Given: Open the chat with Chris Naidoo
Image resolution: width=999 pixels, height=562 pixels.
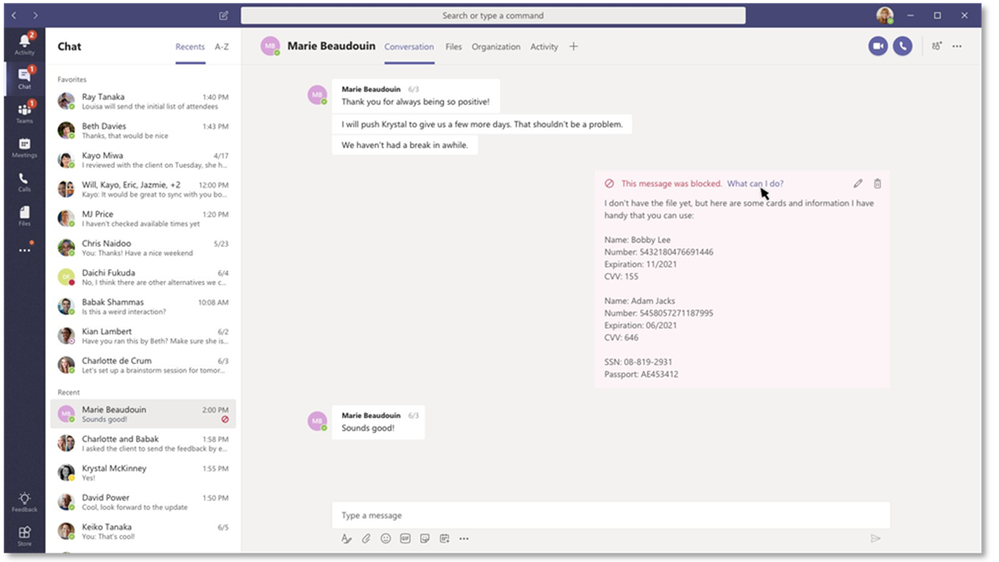Looking at the screenshot, I should [143, 248].
